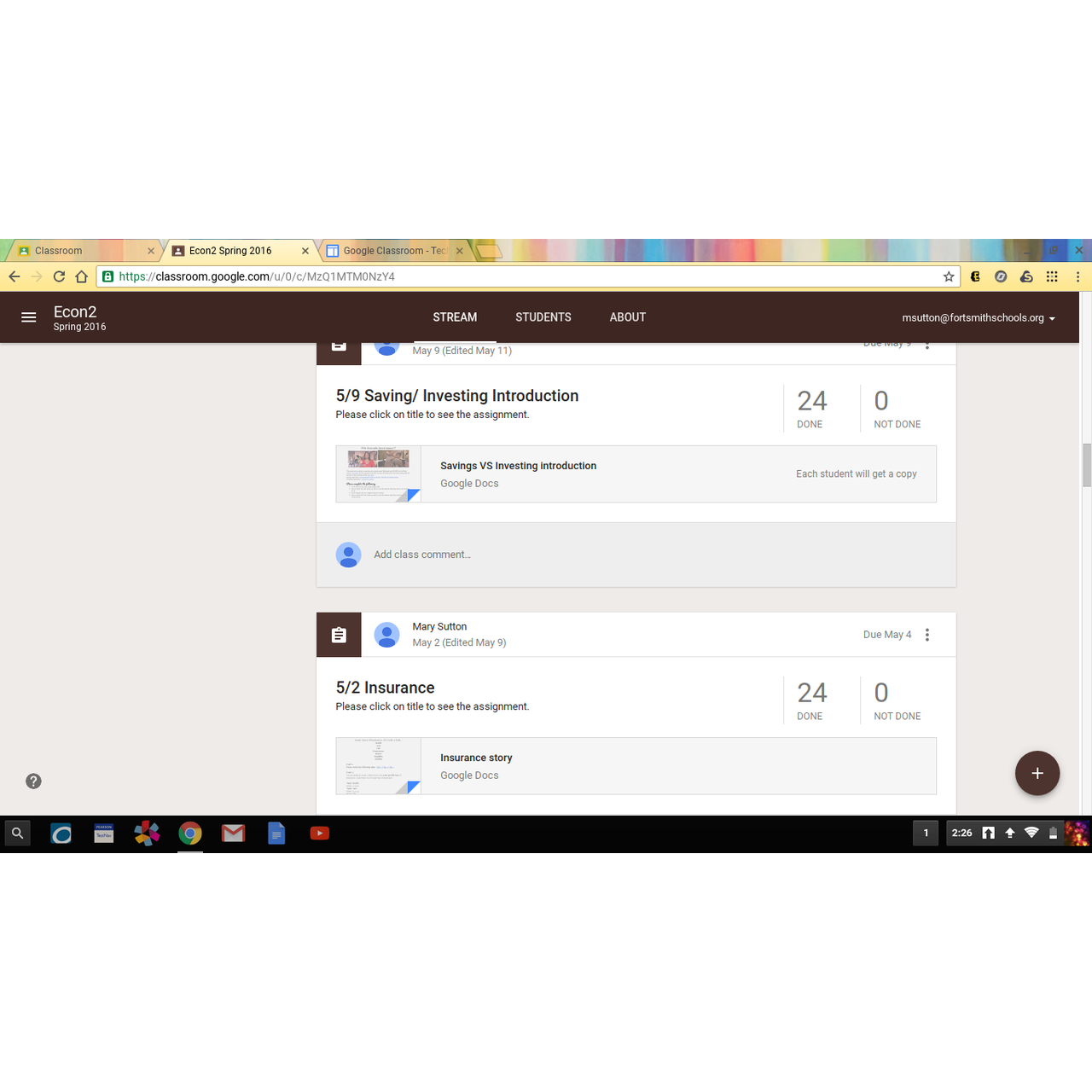Image resolution: width=1092 pixels, height=1092 pixels.
Task: Launch YouTube from the shelf
Action: point(320,834)
